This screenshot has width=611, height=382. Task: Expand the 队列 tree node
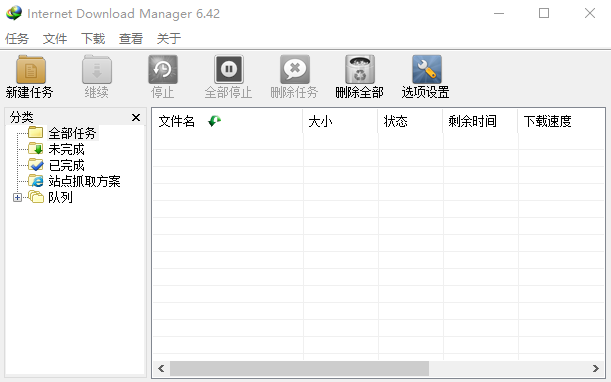coord(17,198)
